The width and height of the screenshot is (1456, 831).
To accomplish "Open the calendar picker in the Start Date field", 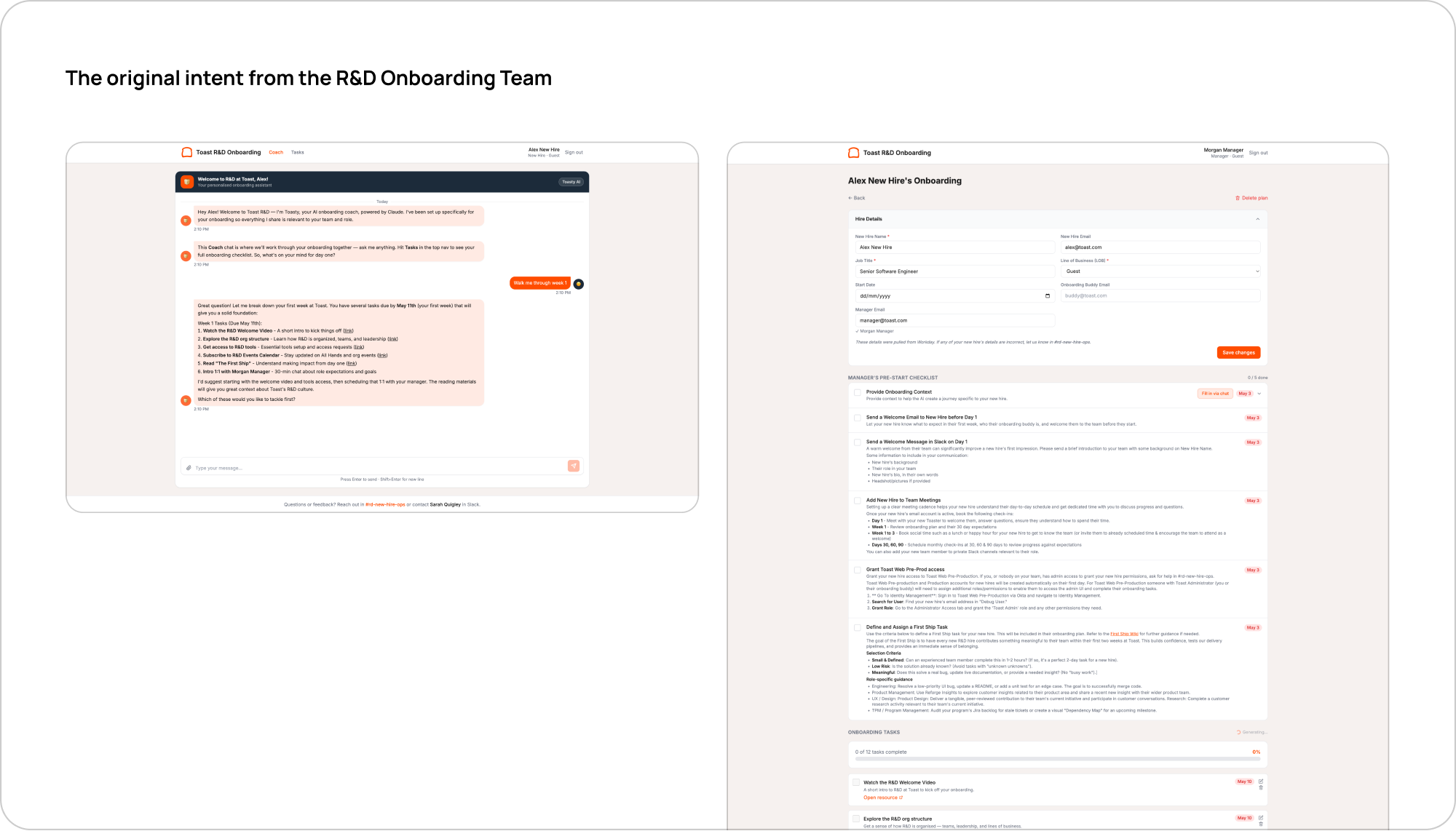I will (x=1048, y=296).
